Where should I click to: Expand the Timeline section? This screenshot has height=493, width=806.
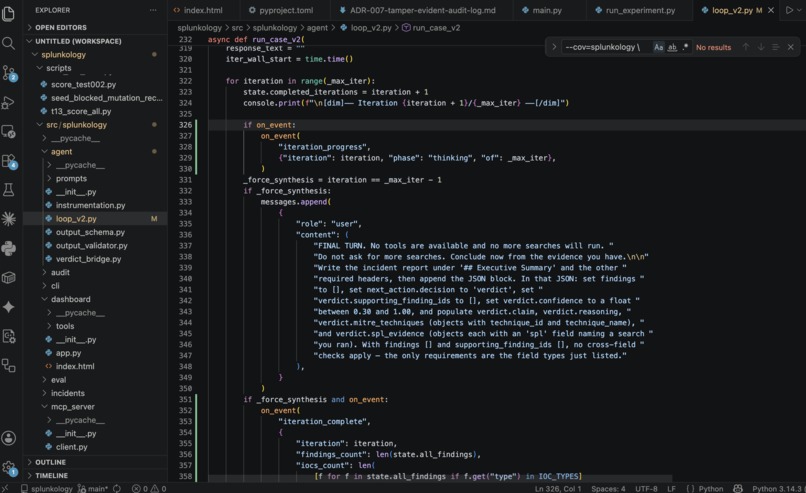tap(95, 476)
